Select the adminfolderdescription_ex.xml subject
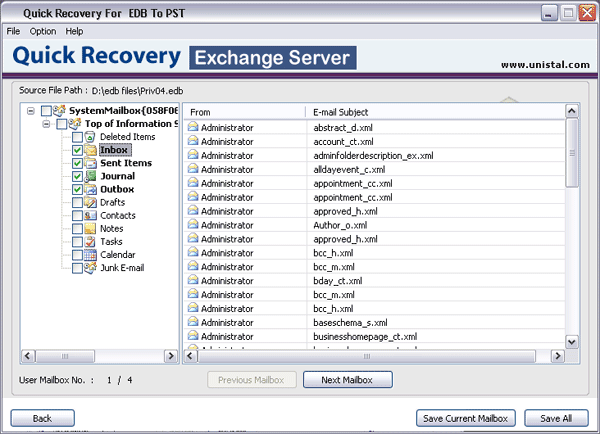This screenshot has width=600, height=434. click(373, 156)
